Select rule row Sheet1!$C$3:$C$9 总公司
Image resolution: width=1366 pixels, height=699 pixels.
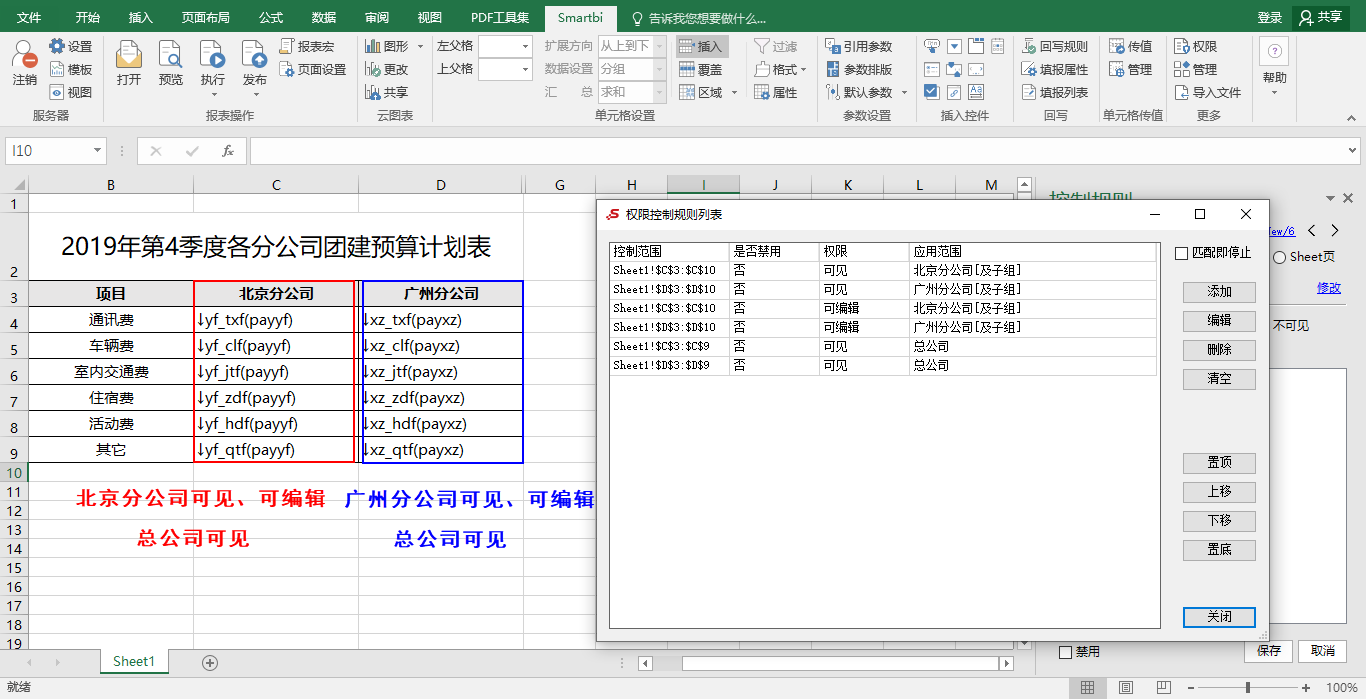tap(883, 346)
